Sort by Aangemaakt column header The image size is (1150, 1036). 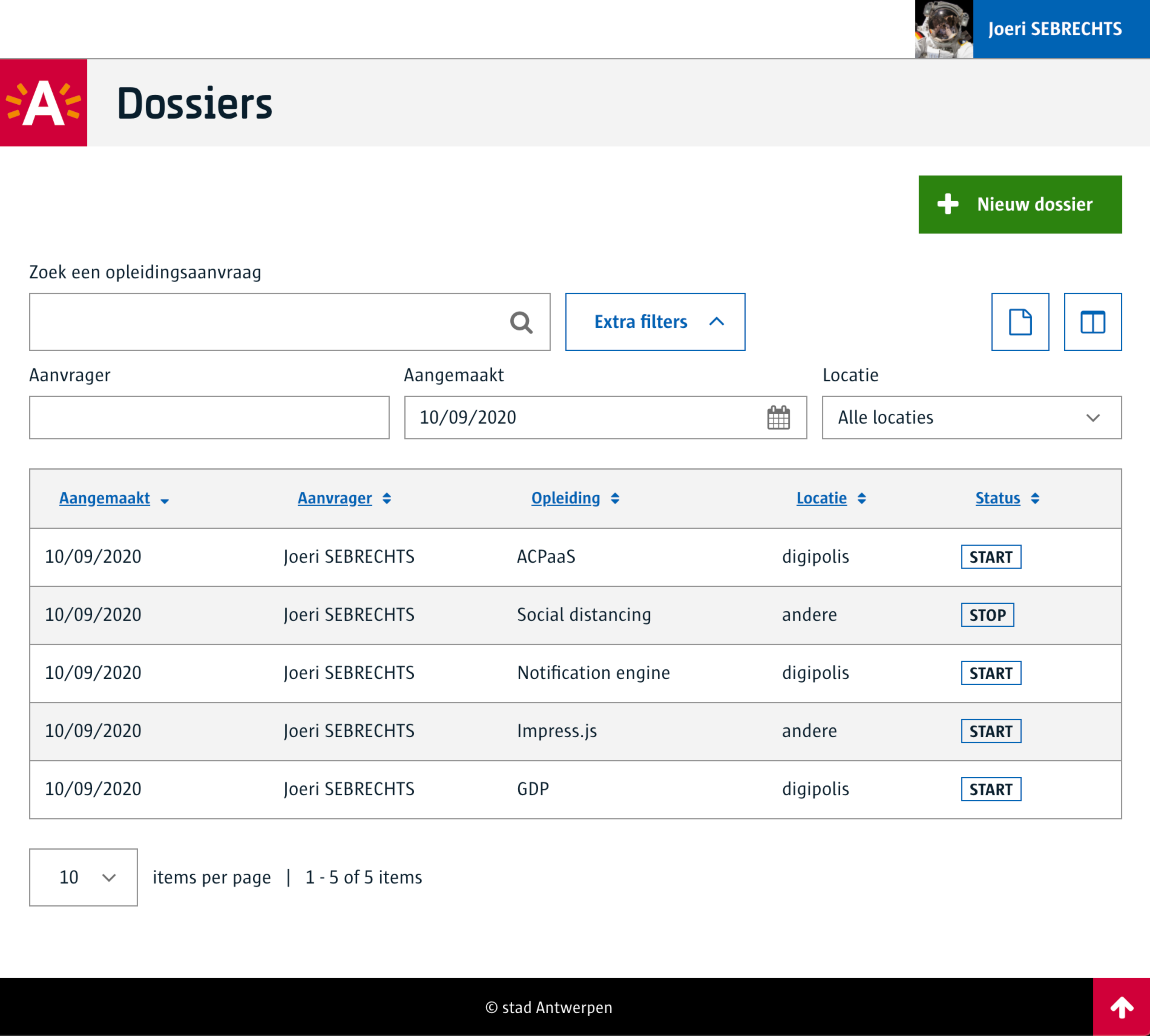pyautogui.click(x=105, y=498)
